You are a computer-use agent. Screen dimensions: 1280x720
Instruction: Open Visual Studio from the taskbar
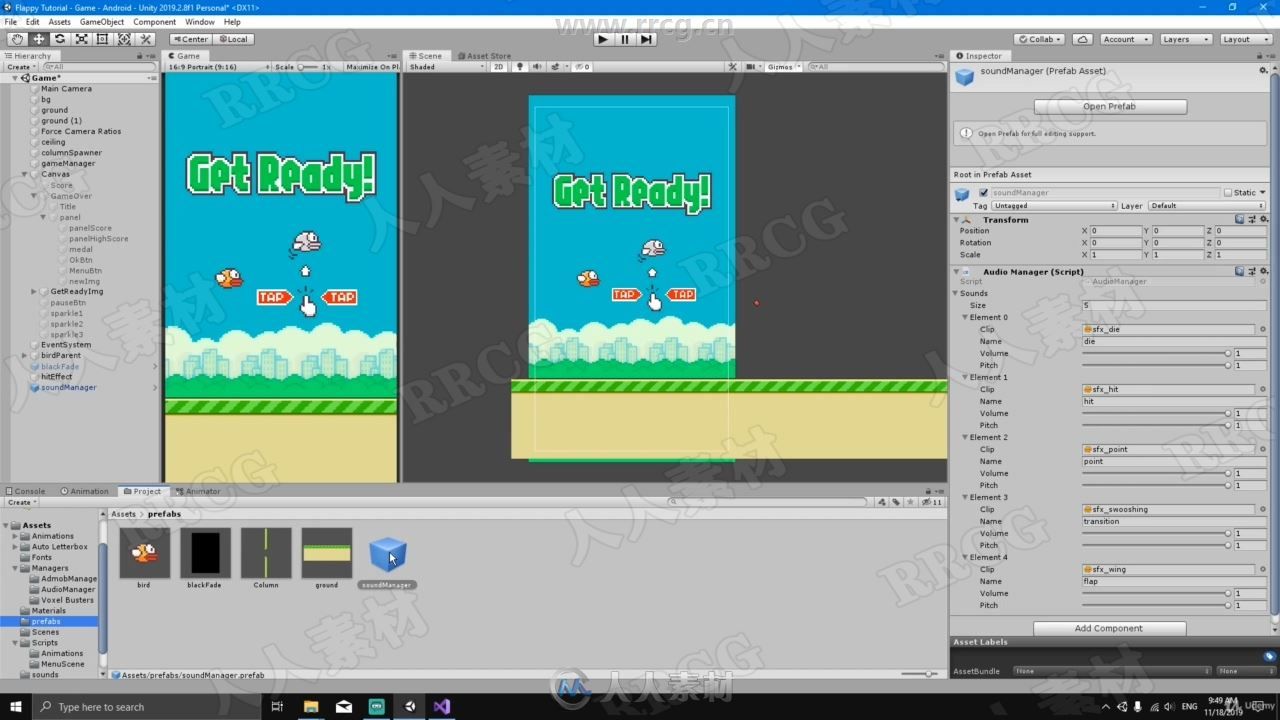(x=442, y=706)
